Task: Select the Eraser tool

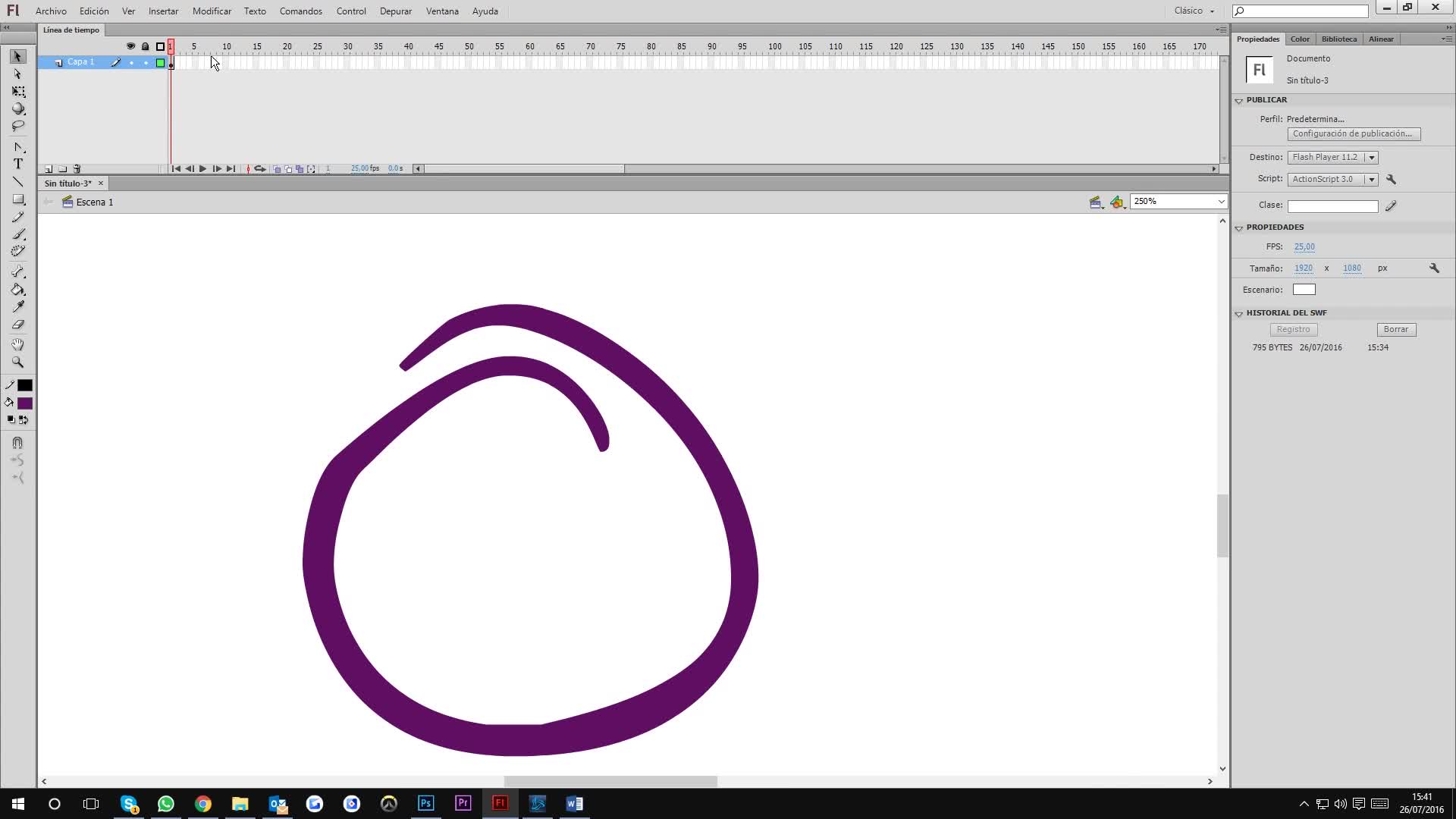Action: [18, 325]
